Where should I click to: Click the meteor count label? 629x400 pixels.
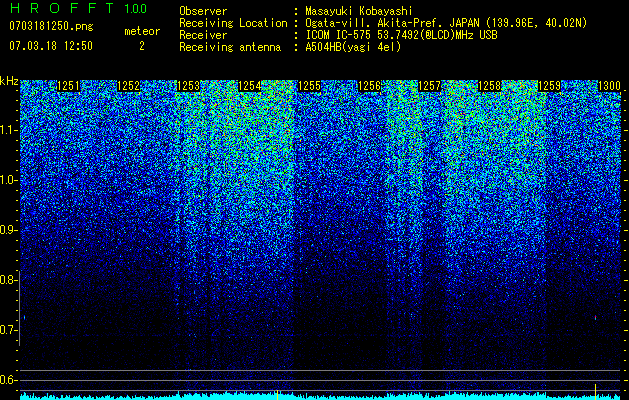[142, 31]
